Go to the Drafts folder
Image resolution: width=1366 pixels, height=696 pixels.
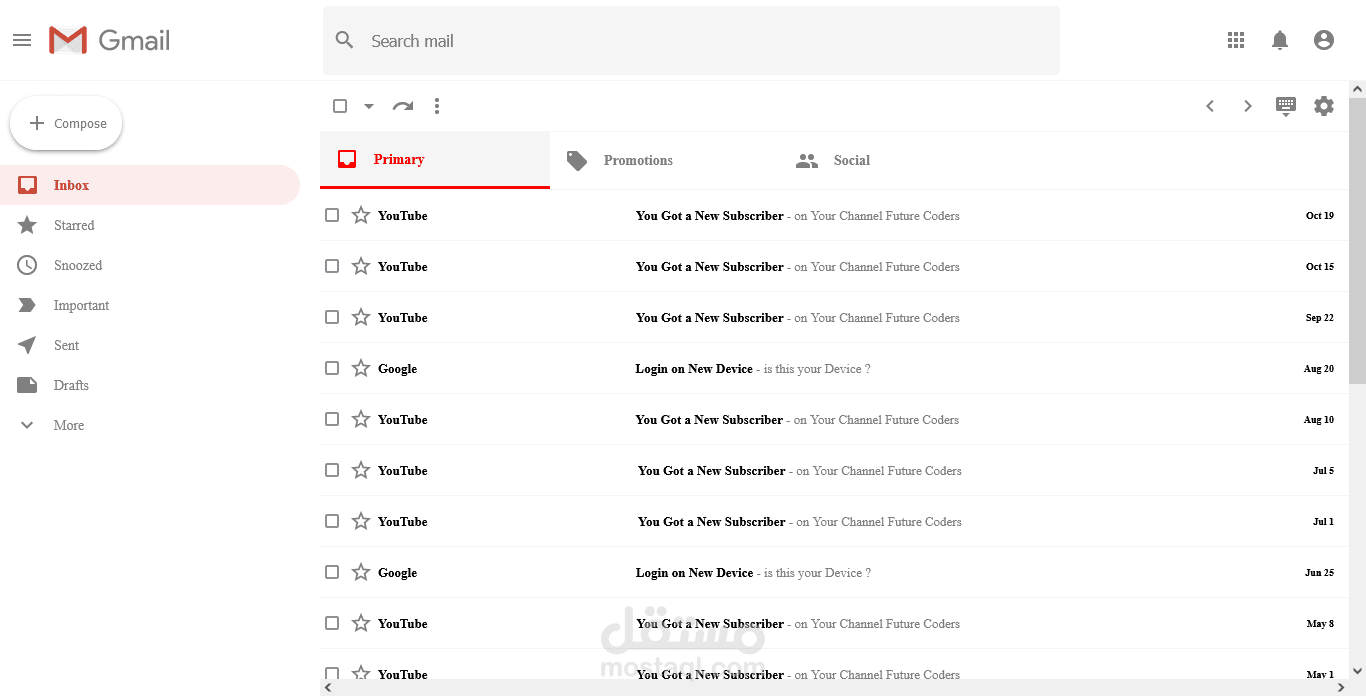(71, 385)
